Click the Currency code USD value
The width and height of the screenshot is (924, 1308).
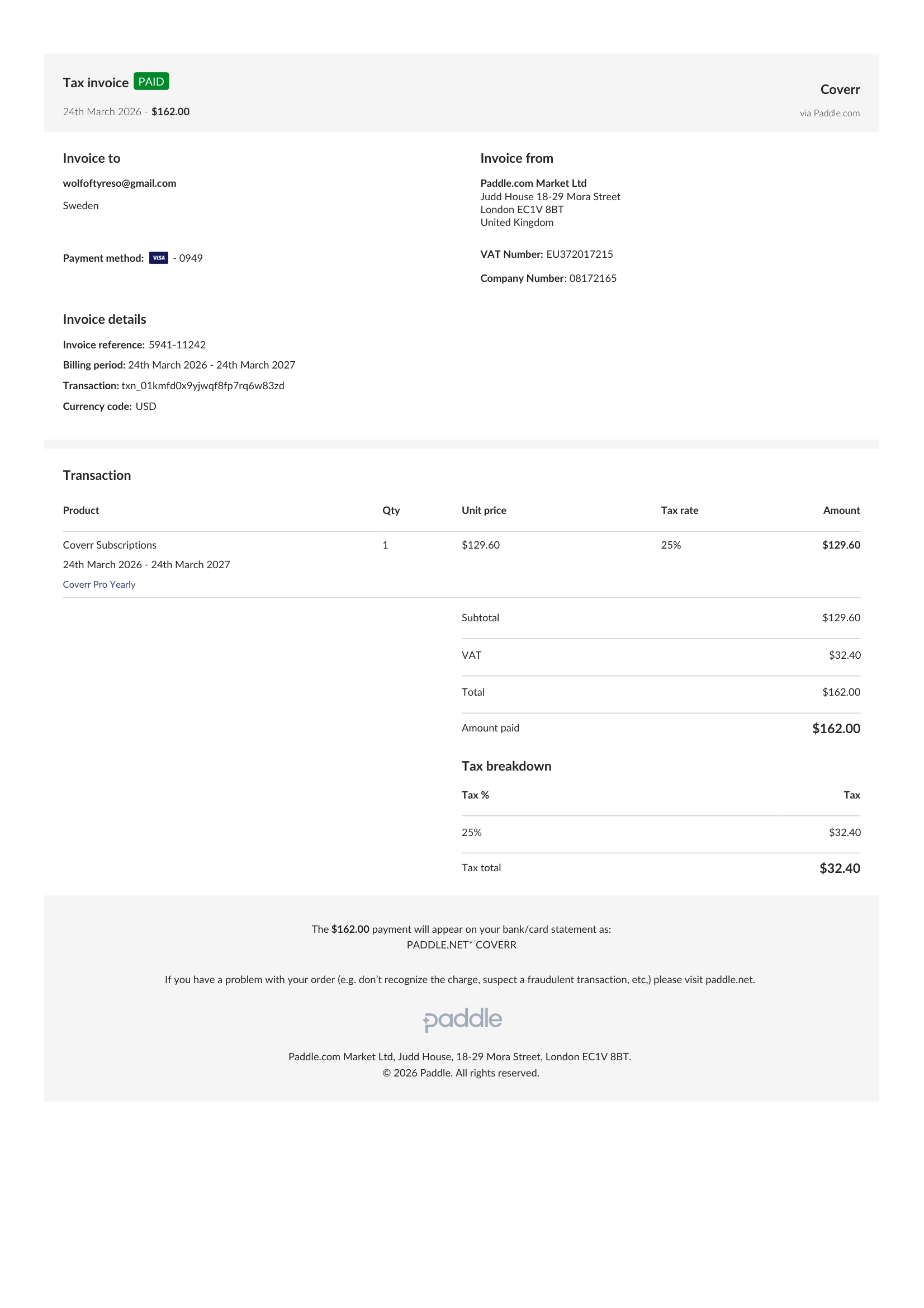(x=146, y=406)
